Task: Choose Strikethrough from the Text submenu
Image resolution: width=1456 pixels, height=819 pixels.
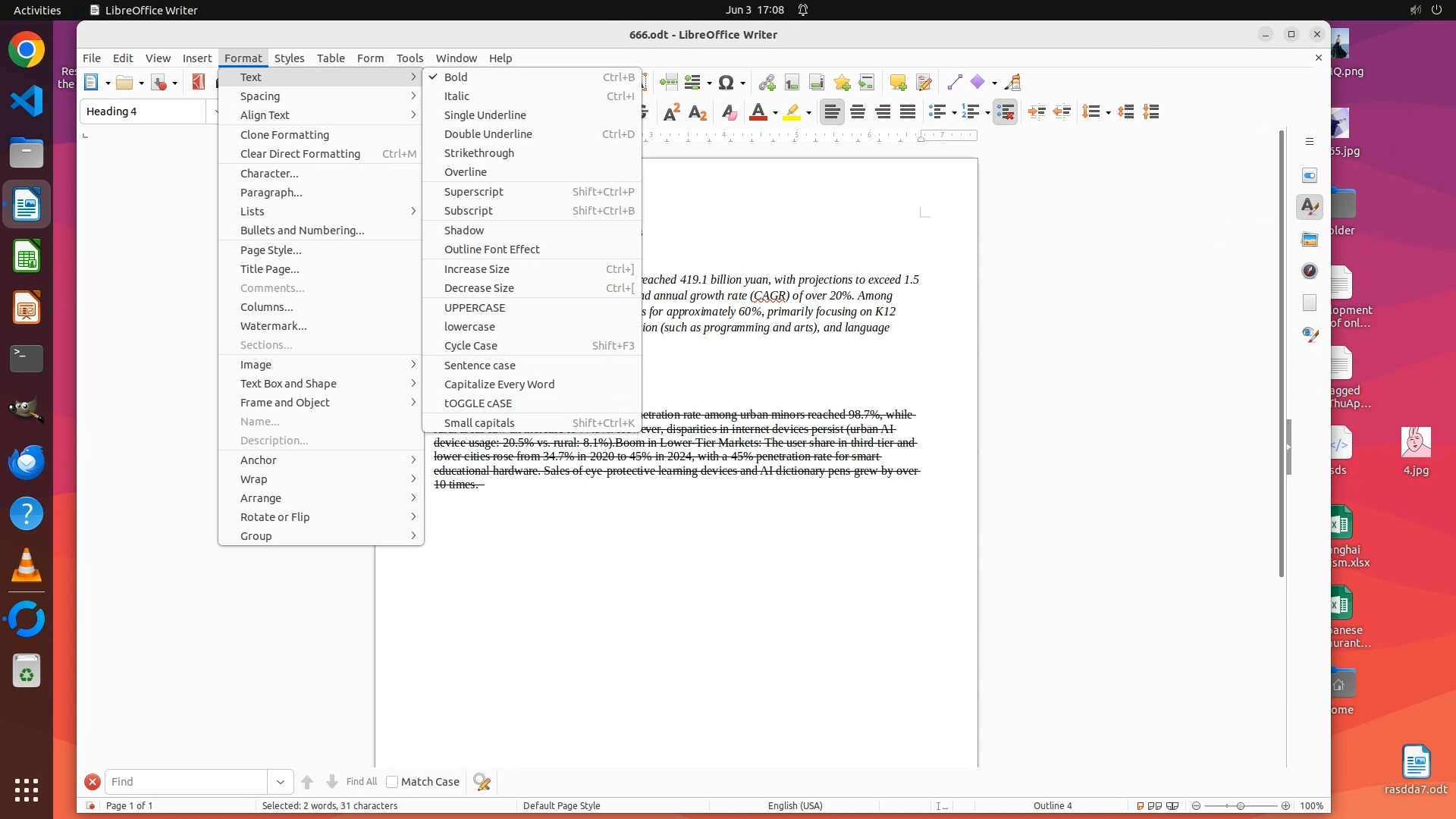Action: click(x=479, y=152)
